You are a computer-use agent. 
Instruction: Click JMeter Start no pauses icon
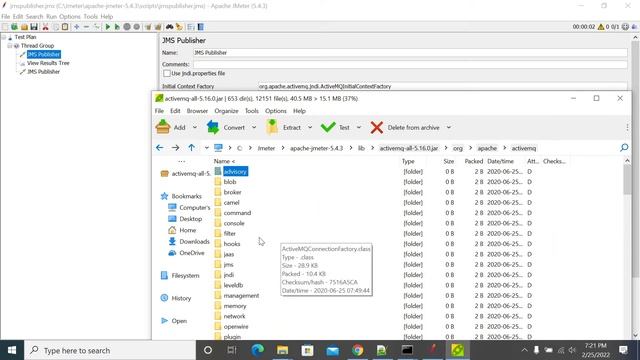click(x=117, y=27)
